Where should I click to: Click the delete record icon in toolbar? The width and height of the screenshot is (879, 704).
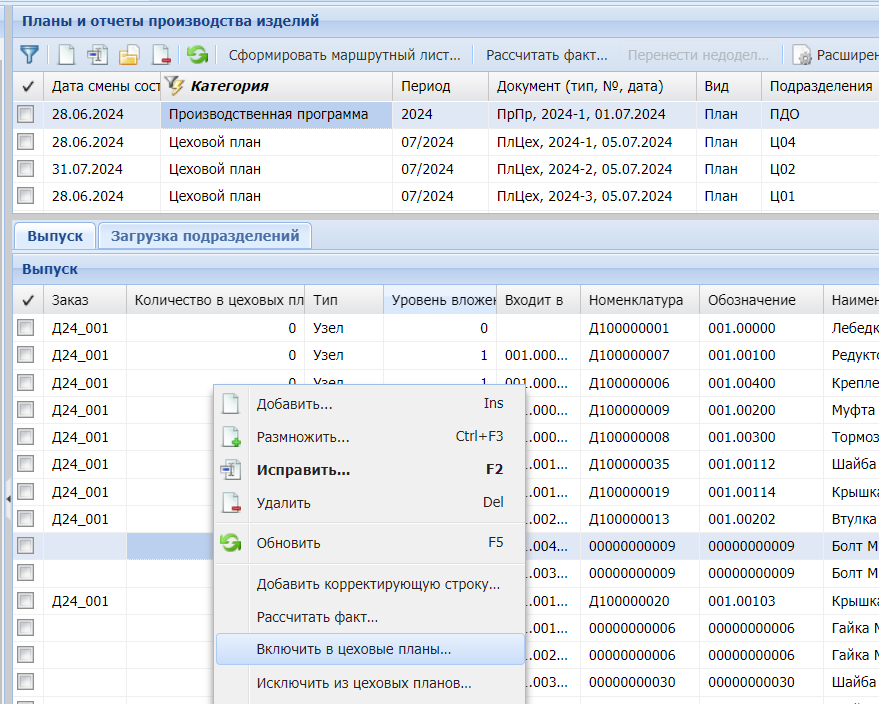(x=160, y=55)
